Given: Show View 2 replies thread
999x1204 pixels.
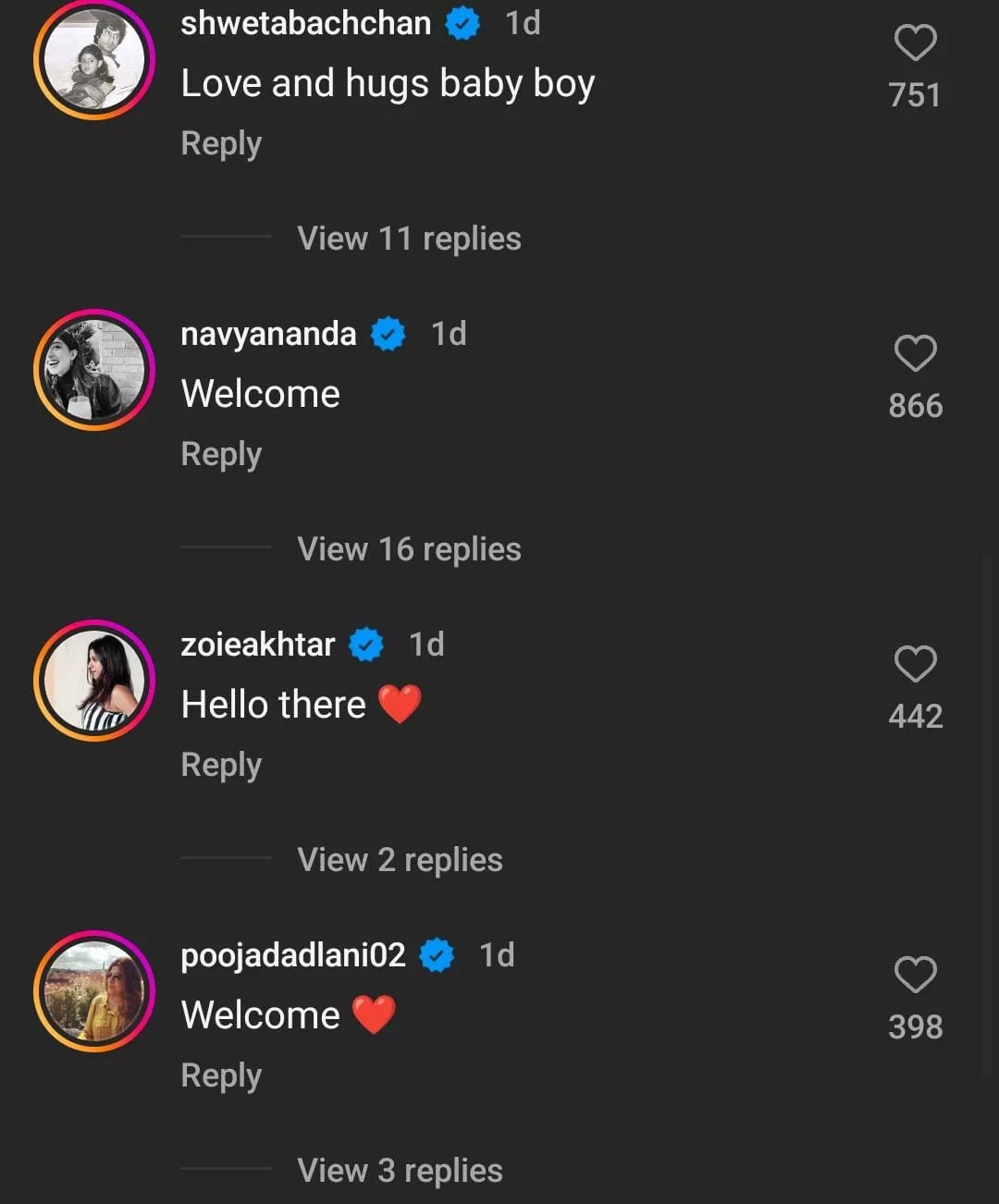Looking at the screenshot, I should point(400,860).
